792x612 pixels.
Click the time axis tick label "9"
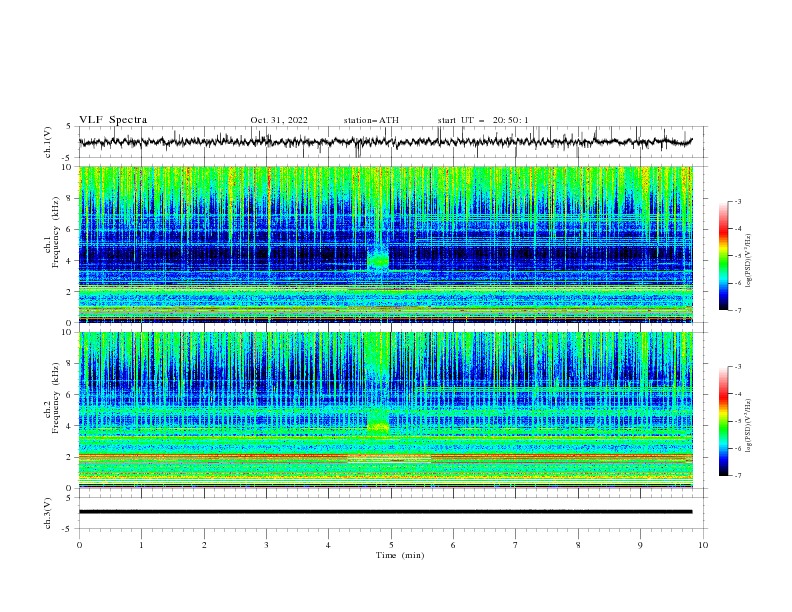pos(640,545)
